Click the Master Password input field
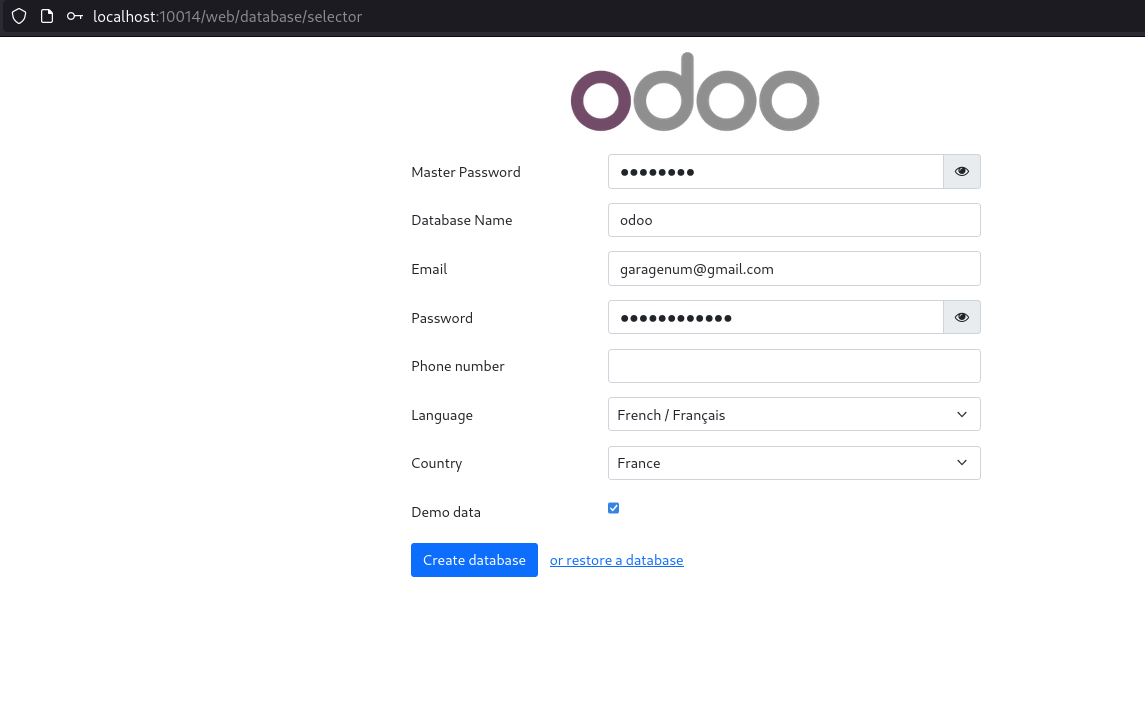1145x721 pixels. (775, 171)
